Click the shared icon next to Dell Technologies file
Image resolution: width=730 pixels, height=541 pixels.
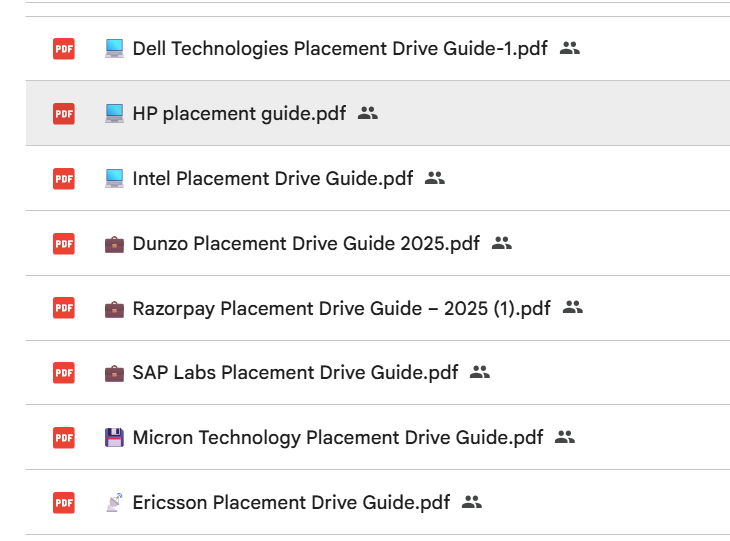pos(570,48)
